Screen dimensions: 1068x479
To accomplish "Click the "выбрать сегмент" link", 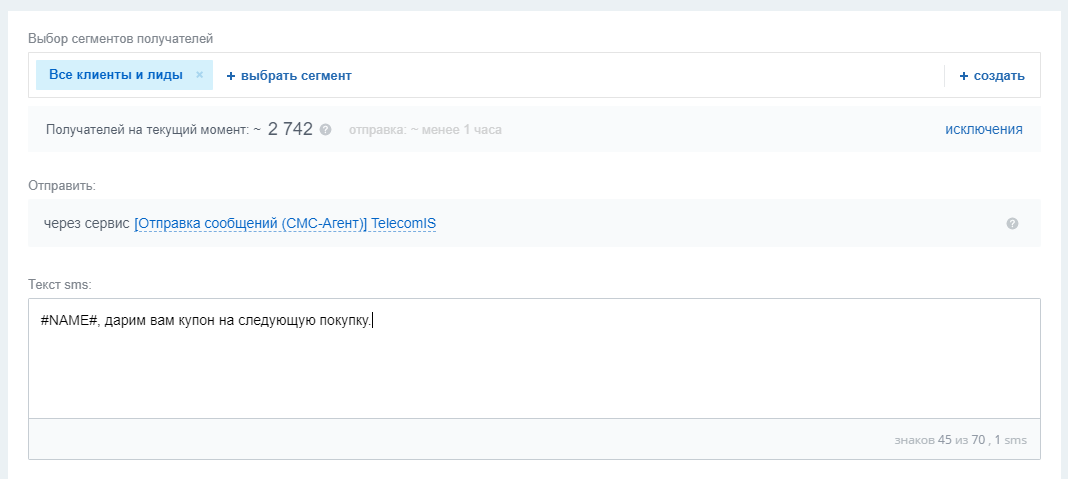I will pyautogui.click(x=296, y=75).
